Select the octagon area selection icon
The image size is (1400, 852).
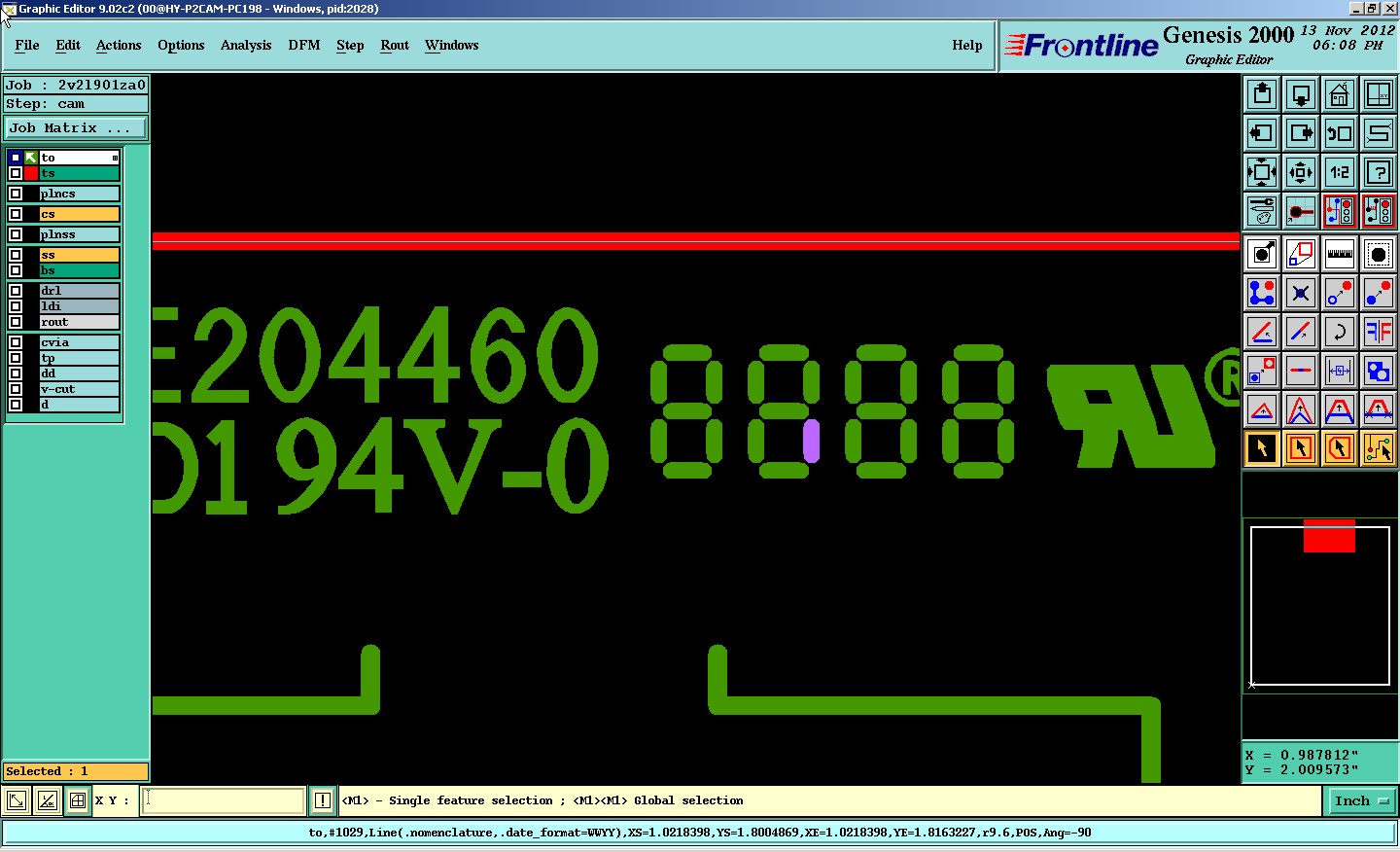[1379, 254]
